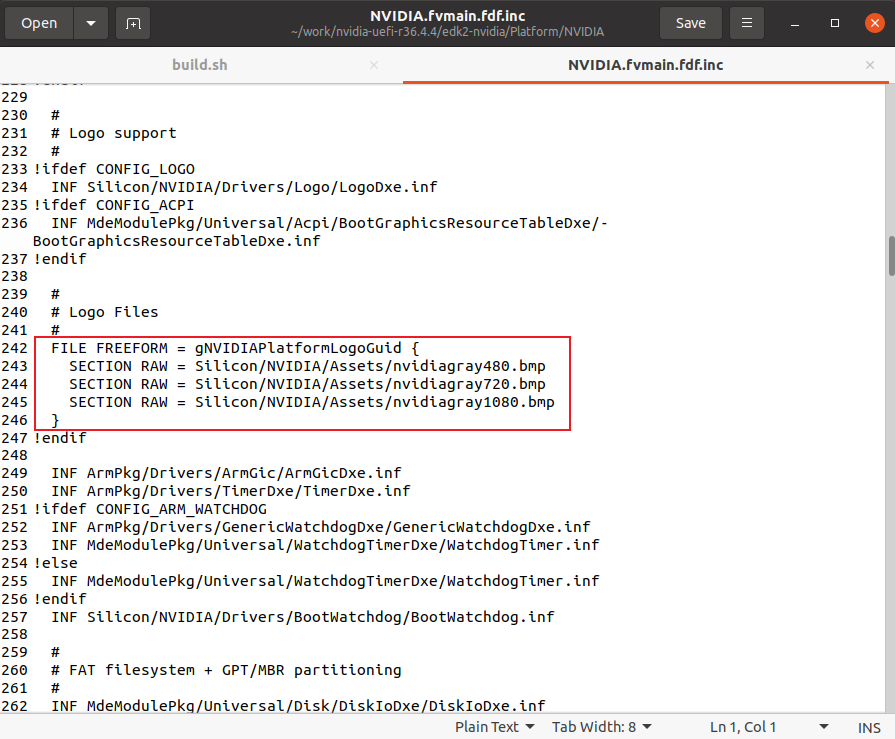The image size is (895, 739).
Task: Open the Plain Text language dropdown
Action: pyautogui.click(x=494, y=727)
